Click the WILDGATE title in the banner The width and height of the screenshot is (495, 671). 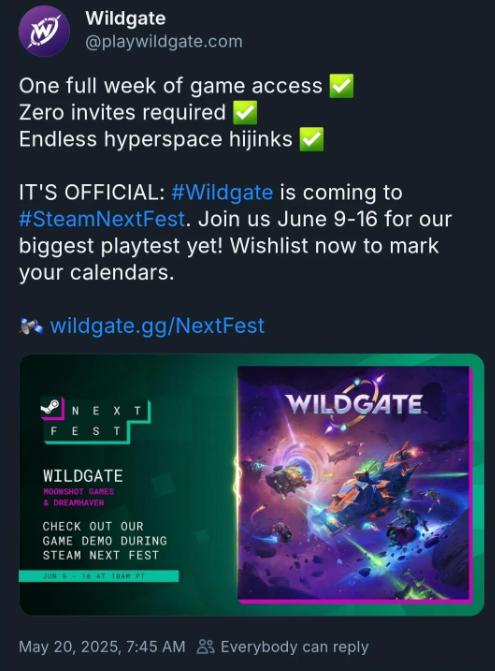pyautogui.click(x=83, y=476)
